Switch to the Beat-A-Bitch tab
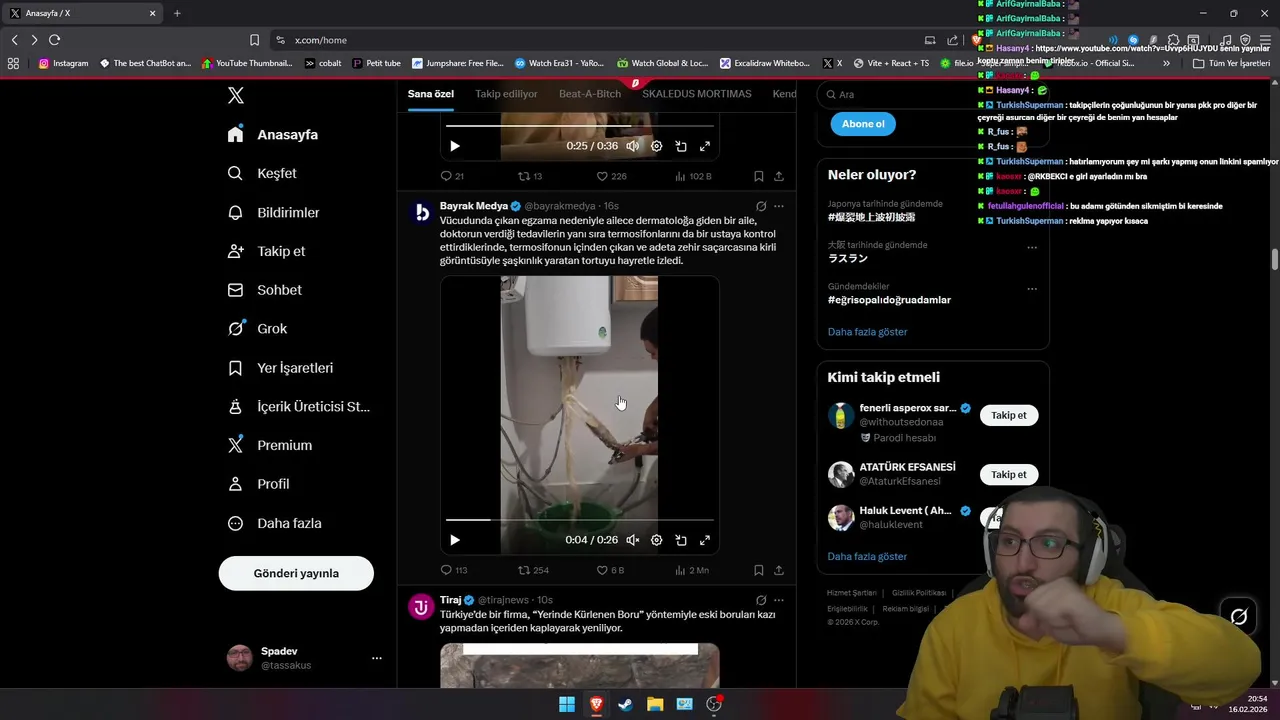This screenshot has width=1280, height=720. pos(590,94)
